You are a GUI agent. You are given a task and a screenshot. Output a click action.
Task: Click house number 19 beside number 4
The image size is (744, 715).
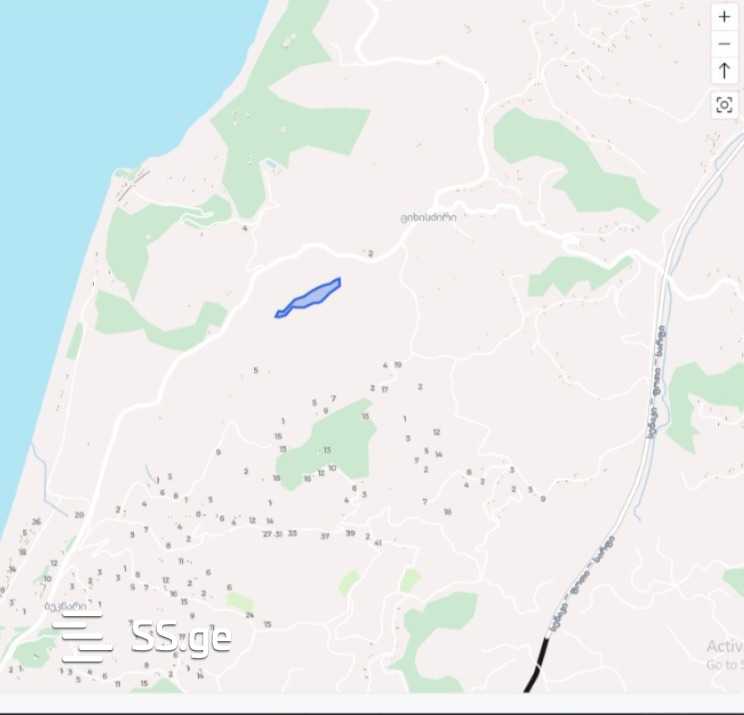point(398,364)
